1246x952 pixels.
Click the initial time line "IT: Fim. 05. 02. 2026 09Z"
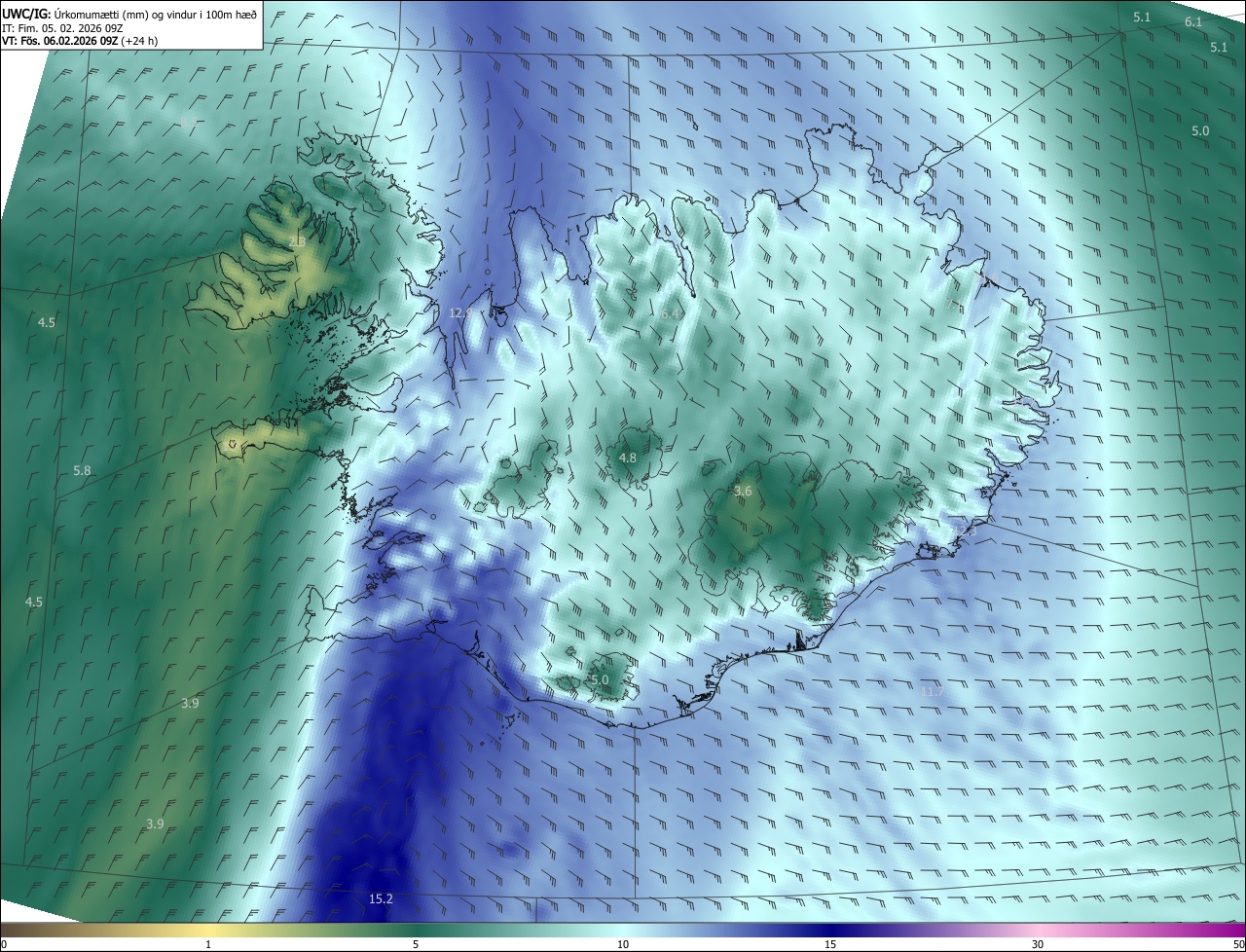[62, 28]
